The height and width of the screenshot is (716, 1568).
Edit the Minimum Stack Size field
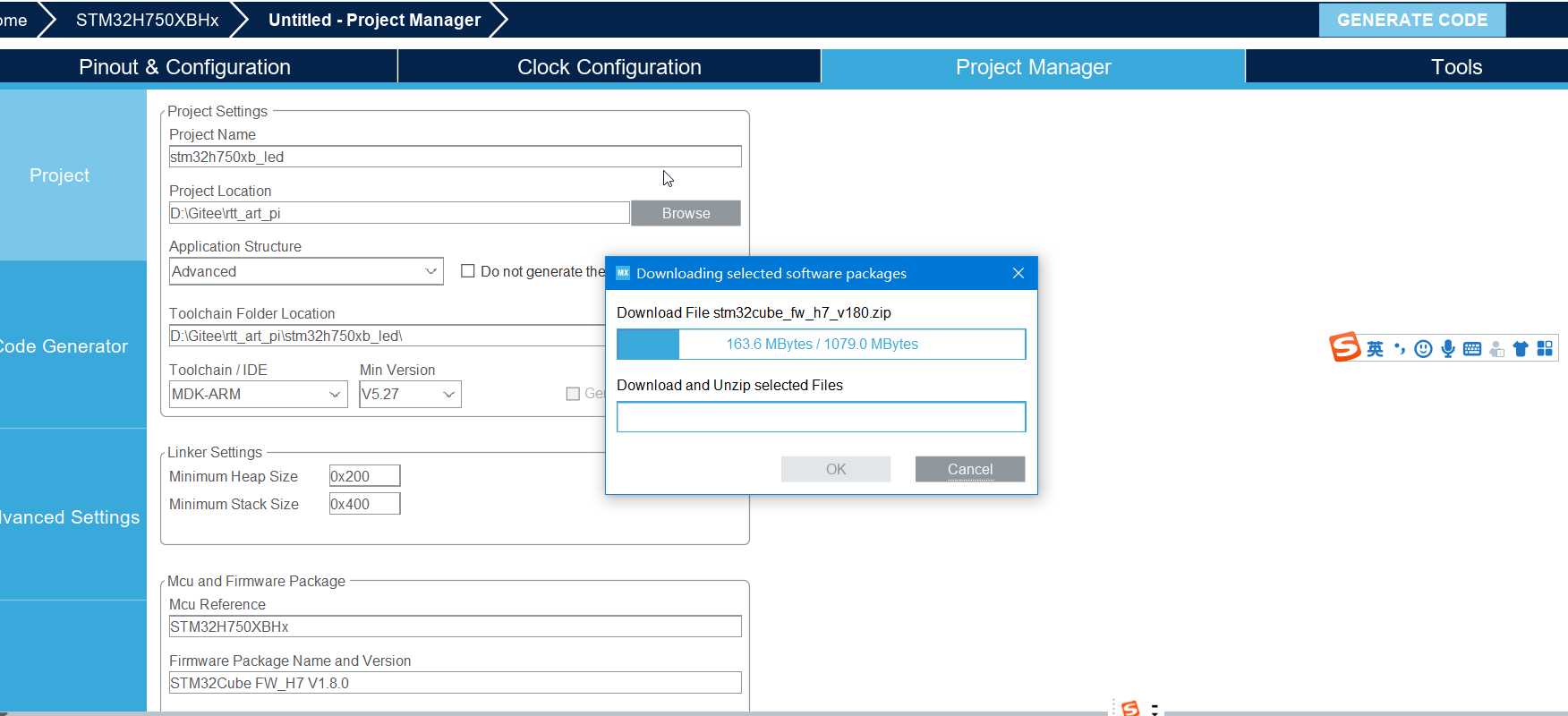coord(364,504)
